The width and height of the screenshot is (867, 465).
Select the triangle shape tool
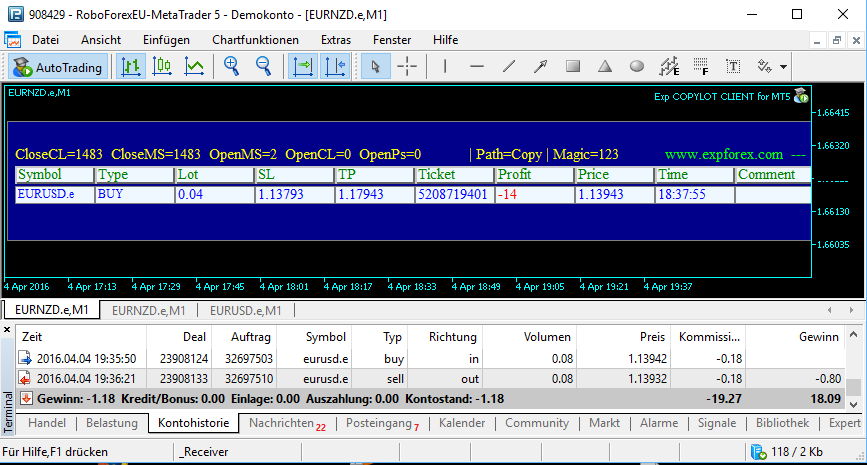(605, 67)
